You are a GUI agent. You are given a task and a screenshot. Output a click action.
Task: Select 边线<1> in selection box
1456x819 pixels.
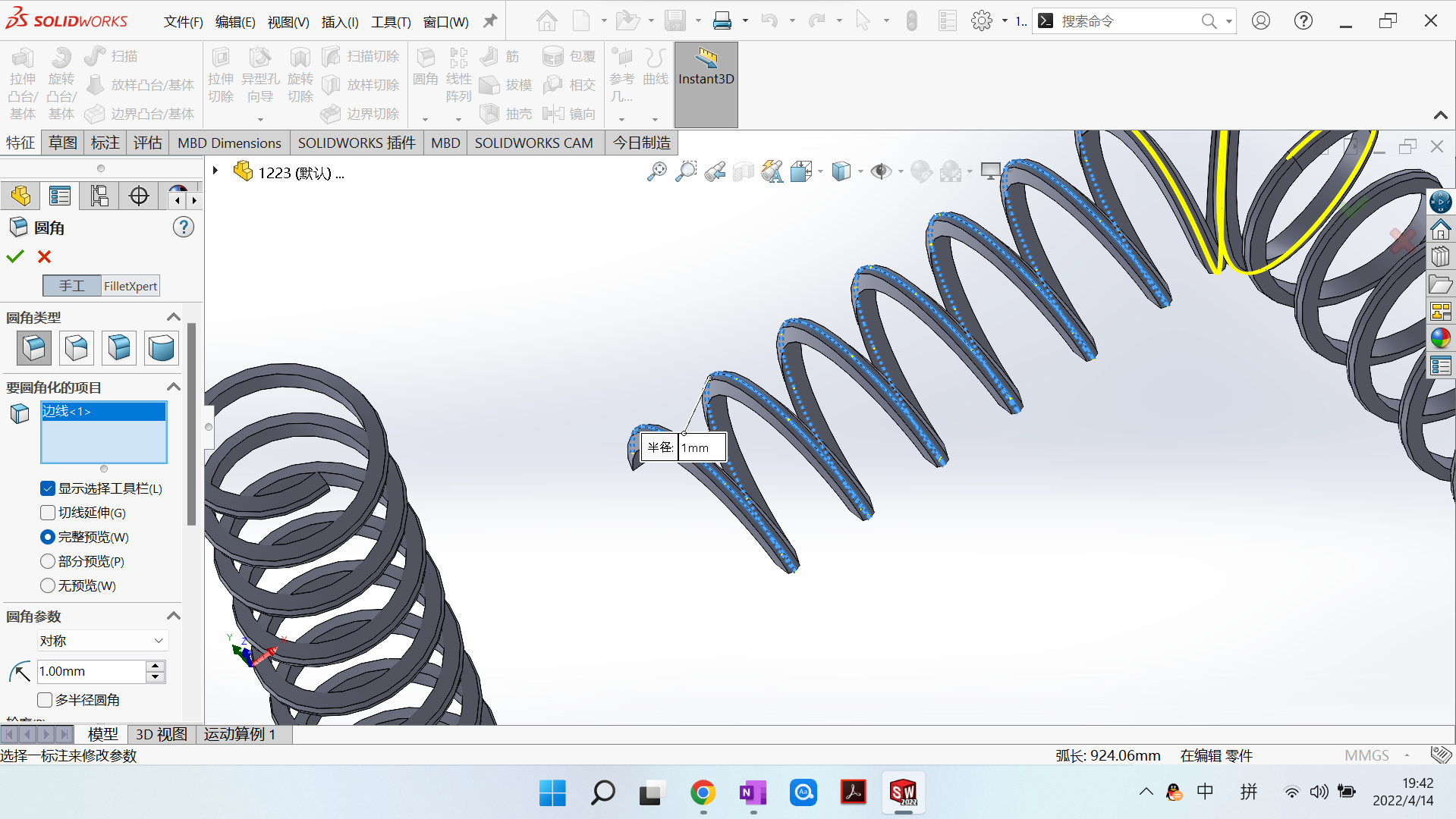[x=103, y=411]
